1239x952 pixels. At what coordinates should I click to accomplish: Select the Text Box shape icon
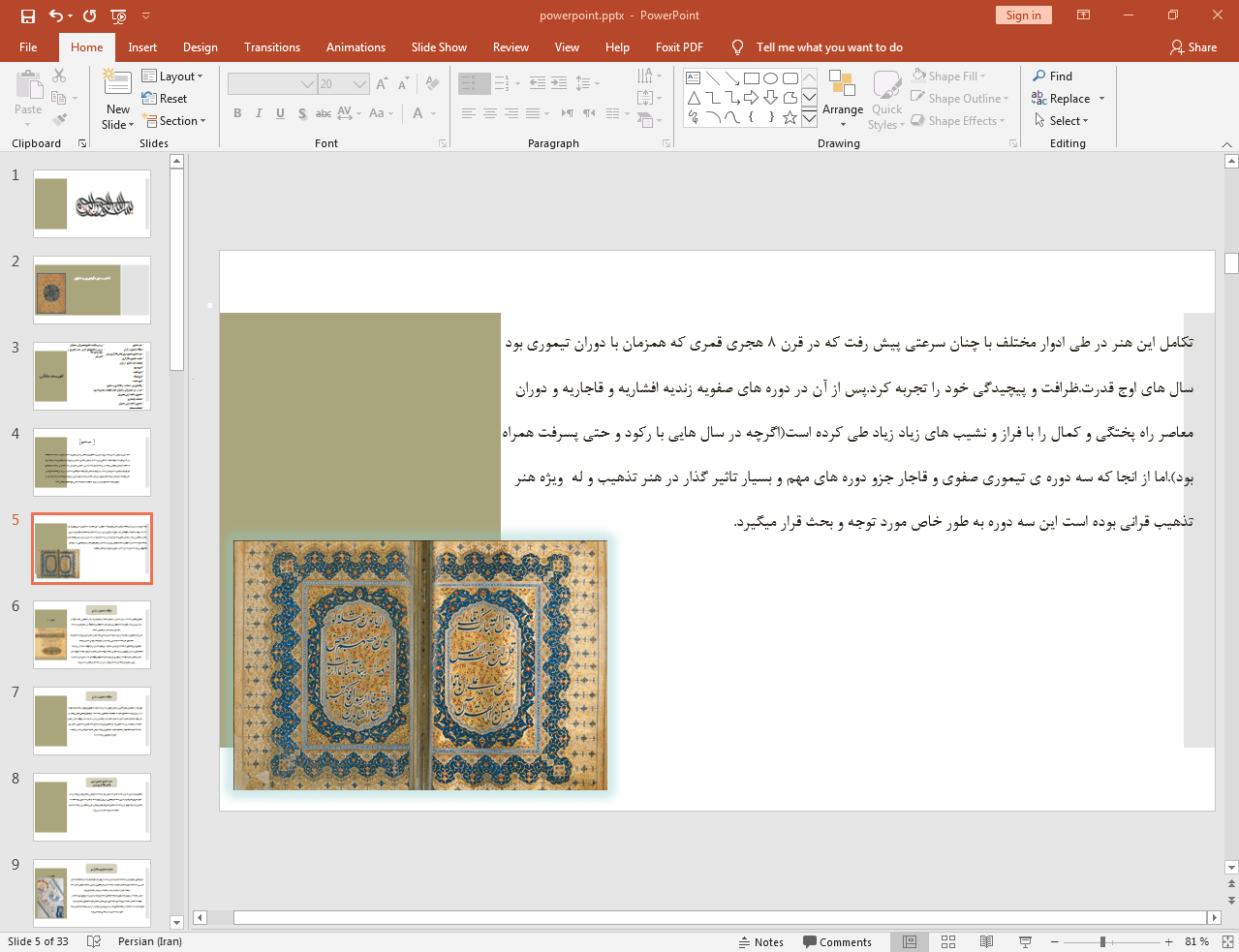click(x=694, y=78)
